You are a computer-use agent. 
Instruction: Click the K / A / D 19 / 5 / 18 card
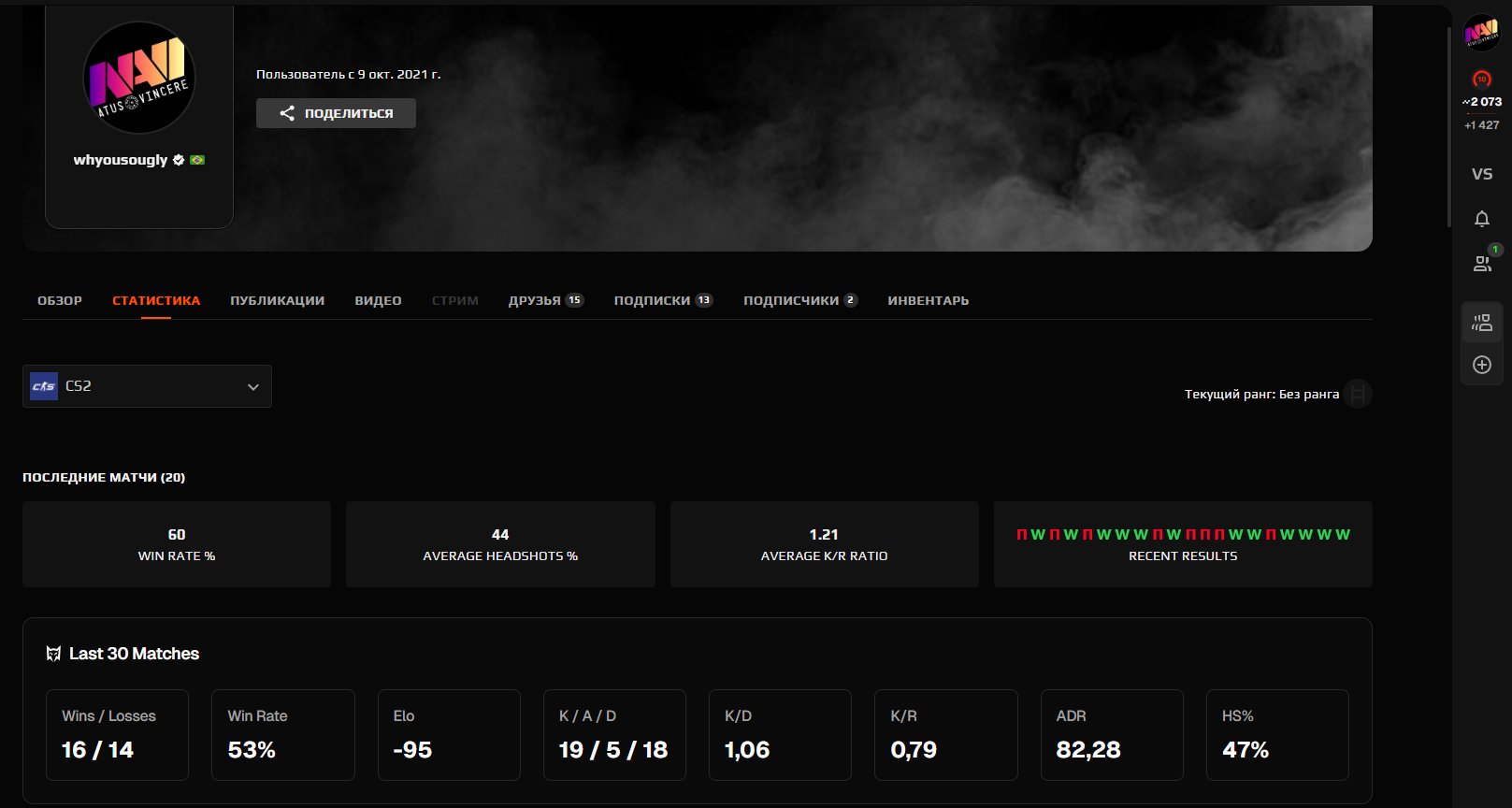614,735
